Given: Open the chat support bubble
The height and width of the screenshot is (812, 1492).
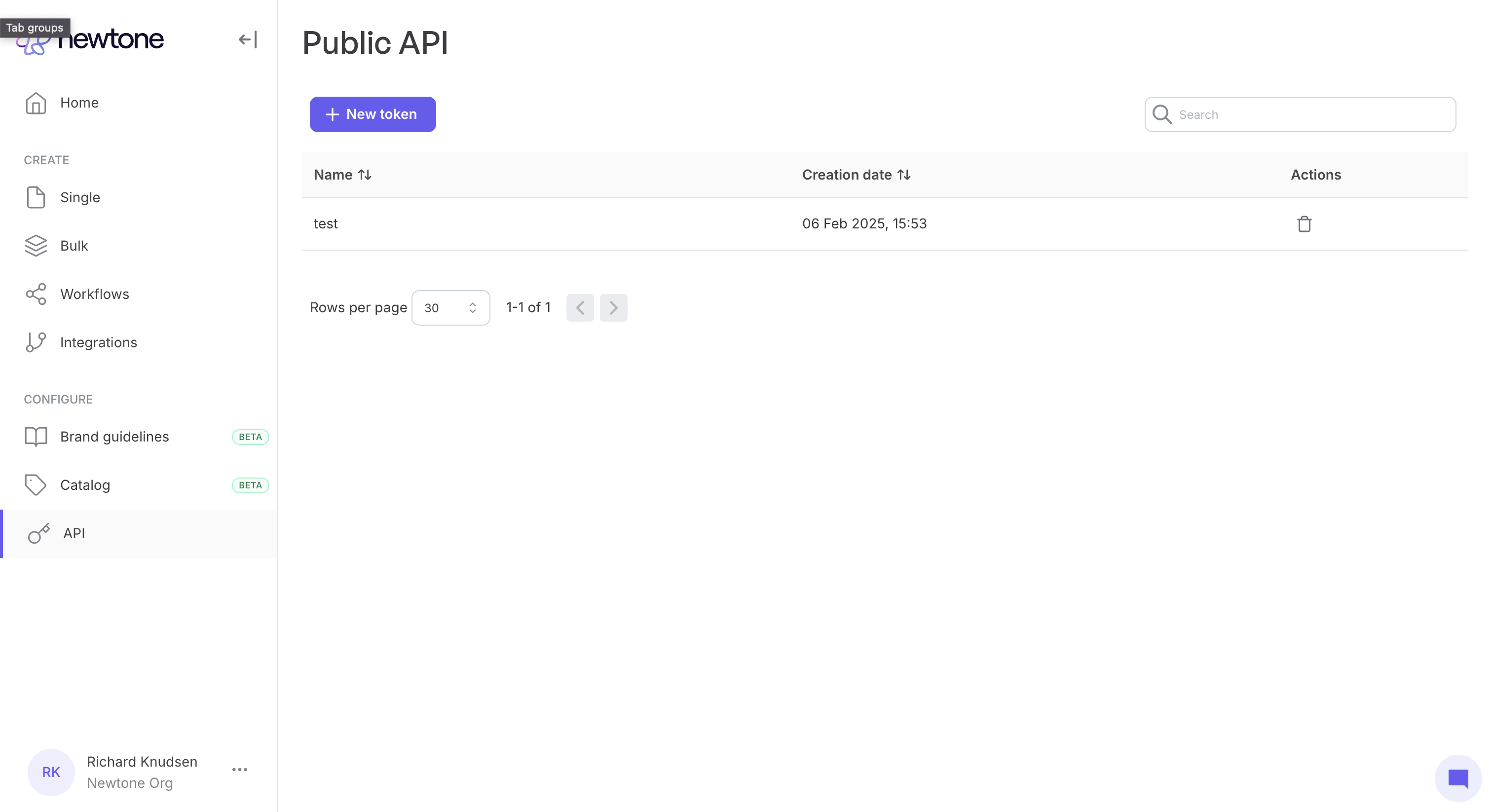Looking at the screenshot, I should point(1457,778).
